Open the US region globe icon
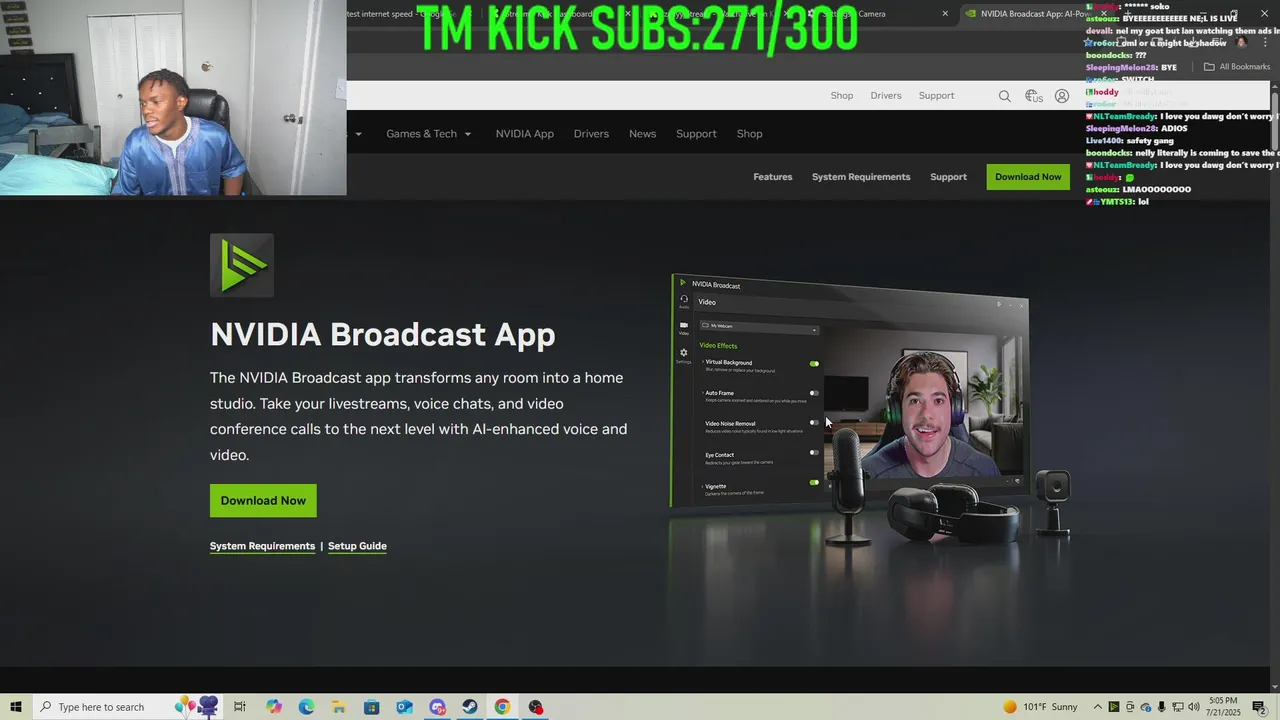This screenshot has width=1280, height=720. [x=1034, y=96]
